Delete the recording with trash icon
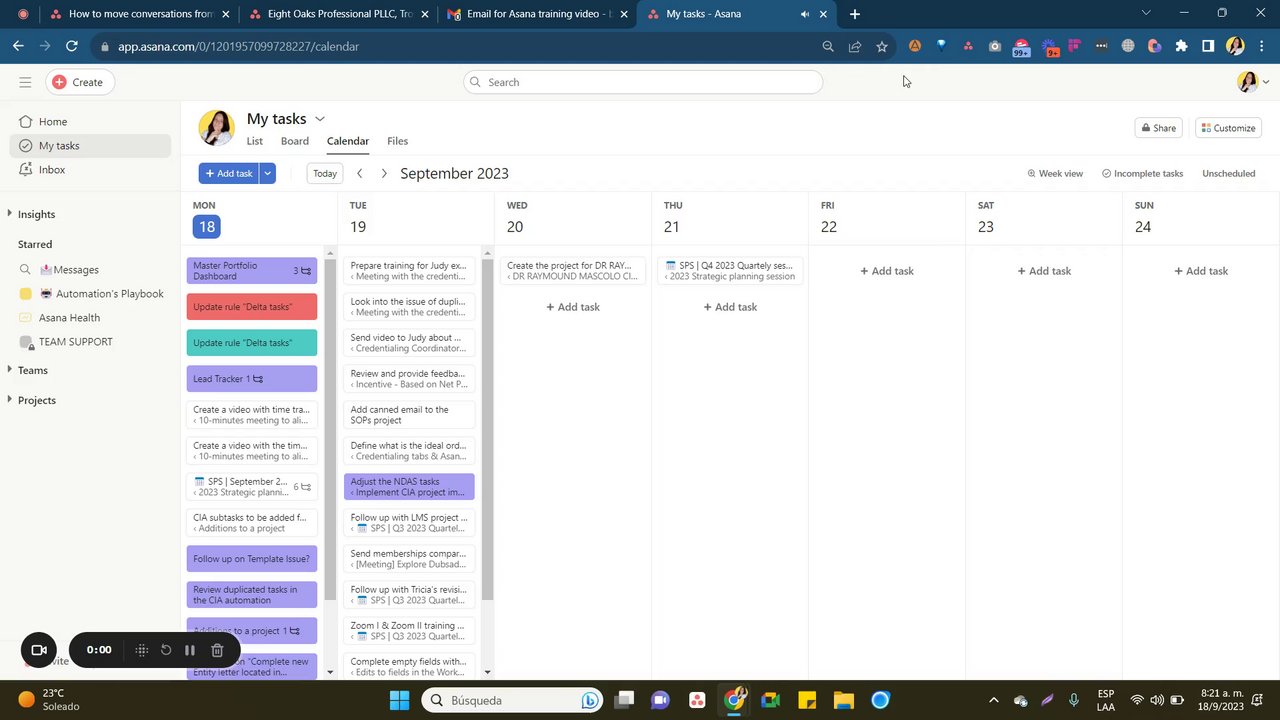The image size is (1280, 720). coord(217,650)
